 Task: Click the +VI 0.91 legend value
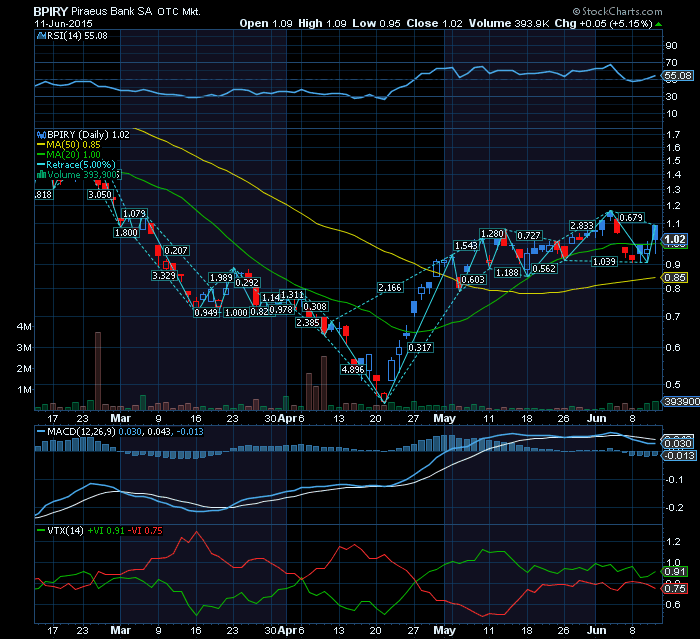(106, 531)
